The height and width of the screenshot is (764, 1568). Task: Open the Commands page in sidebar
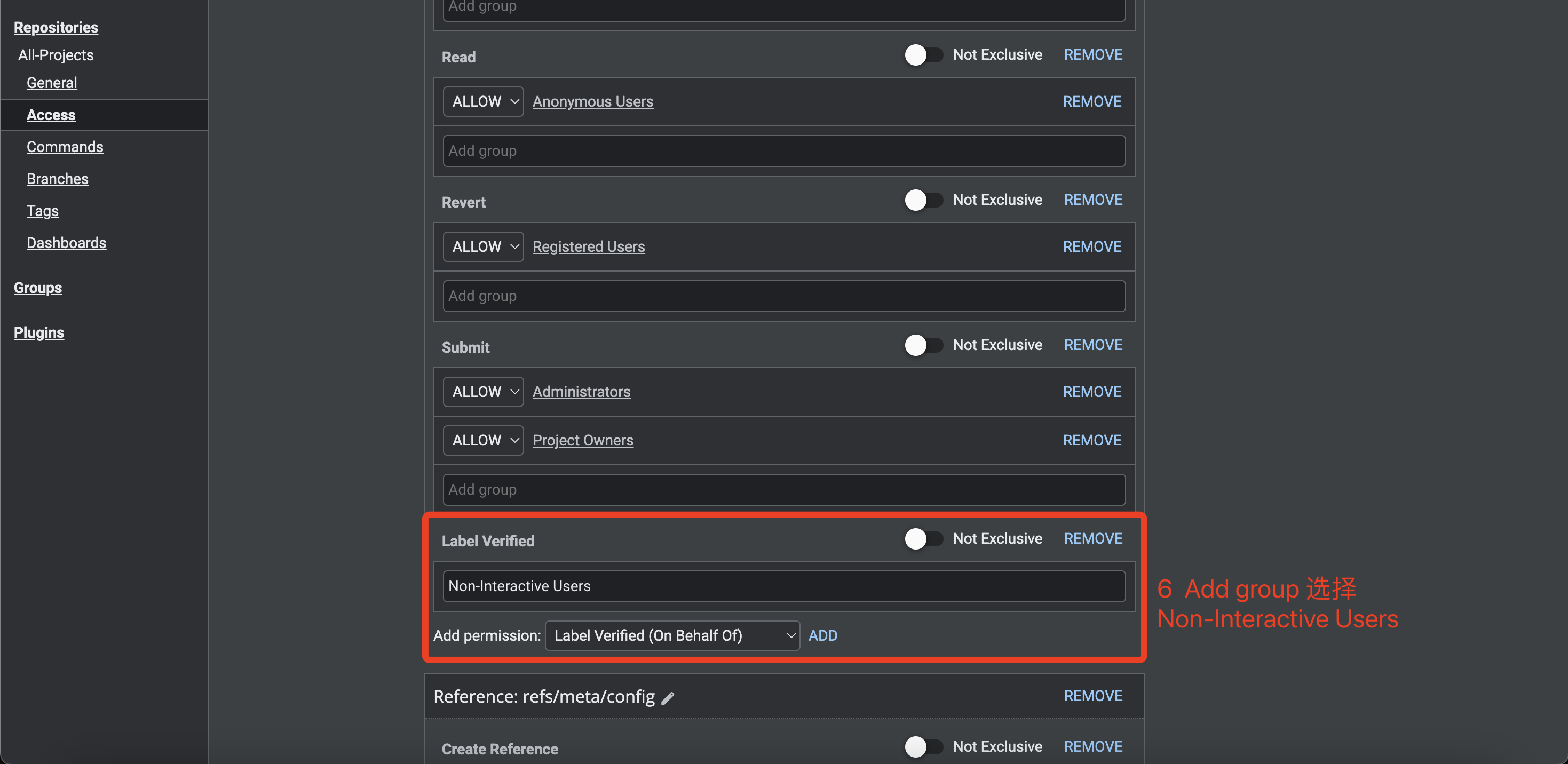click(x=65, y=147)
